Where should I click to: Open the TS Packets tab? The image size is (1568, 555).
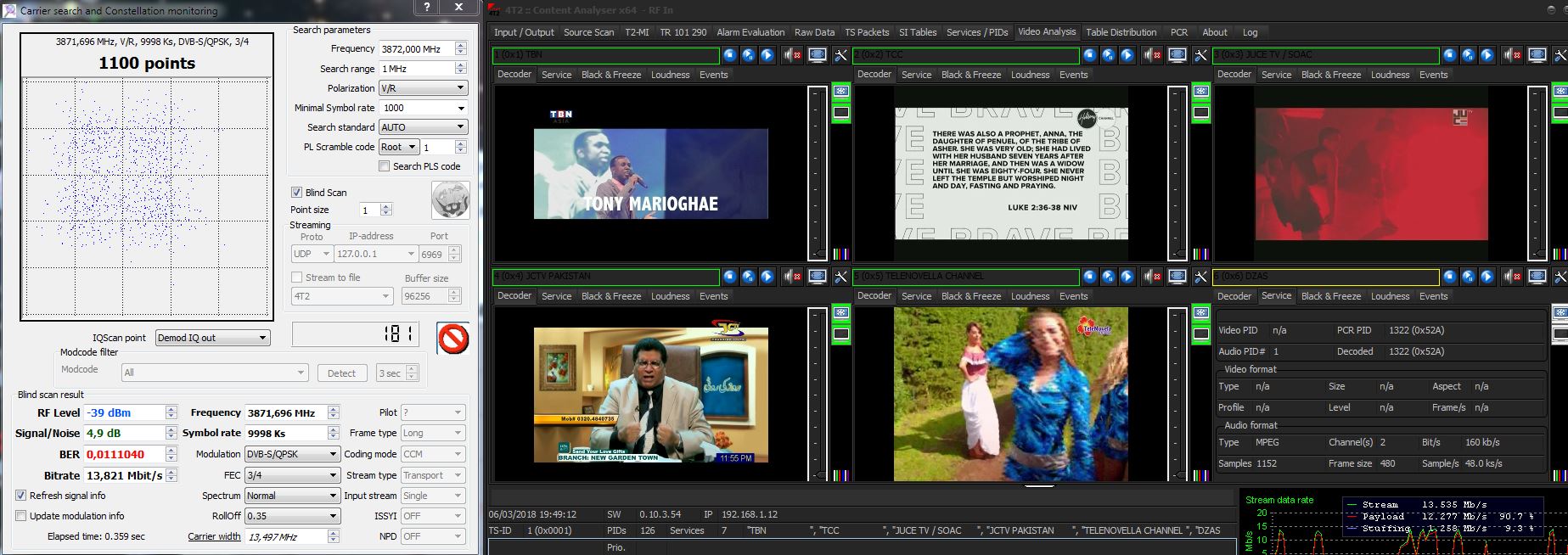(x=867, y=32)
